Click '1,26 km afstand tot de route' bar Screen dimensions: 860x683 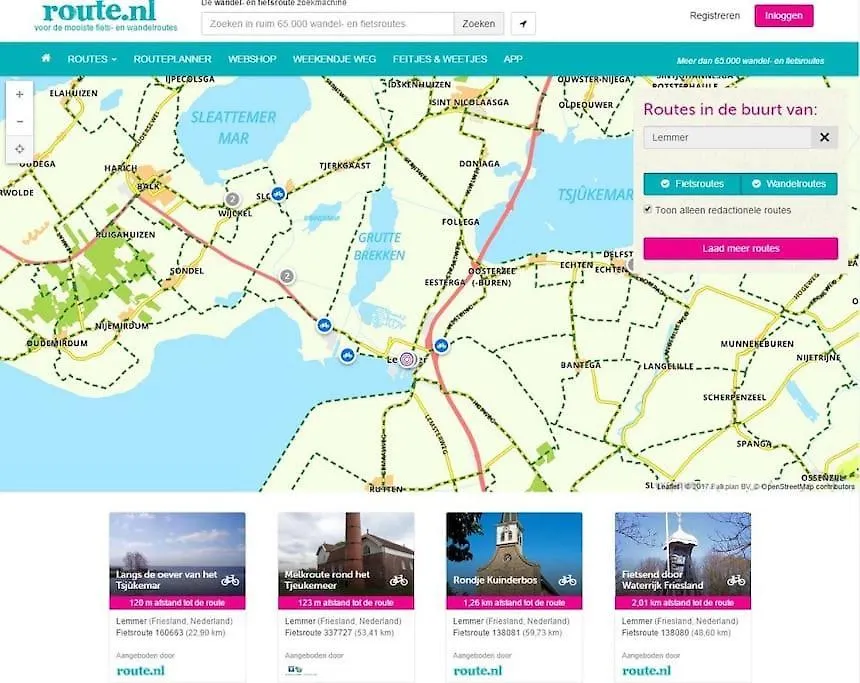514,602
